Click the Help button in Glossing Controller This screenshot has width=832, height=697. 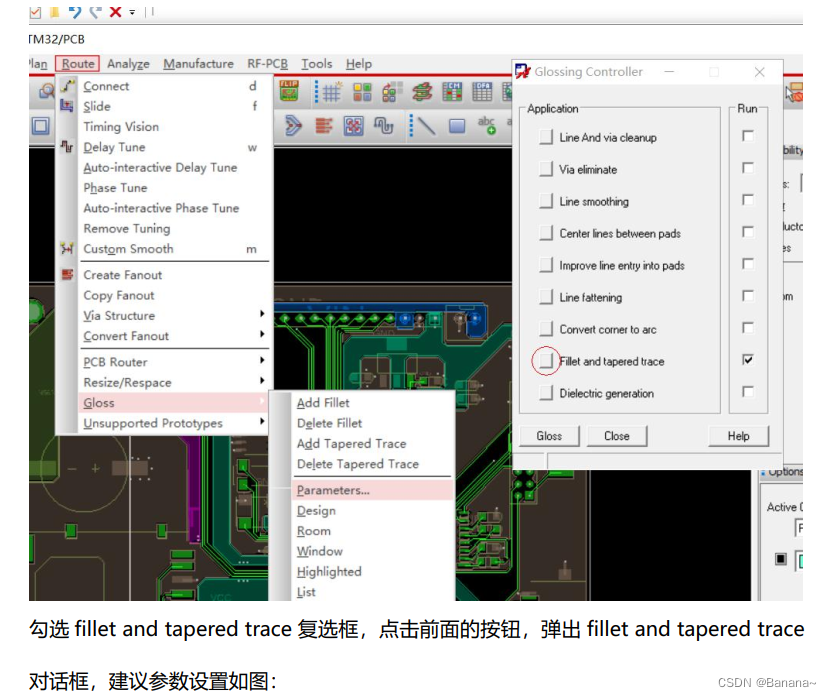(x=738, y=435)
